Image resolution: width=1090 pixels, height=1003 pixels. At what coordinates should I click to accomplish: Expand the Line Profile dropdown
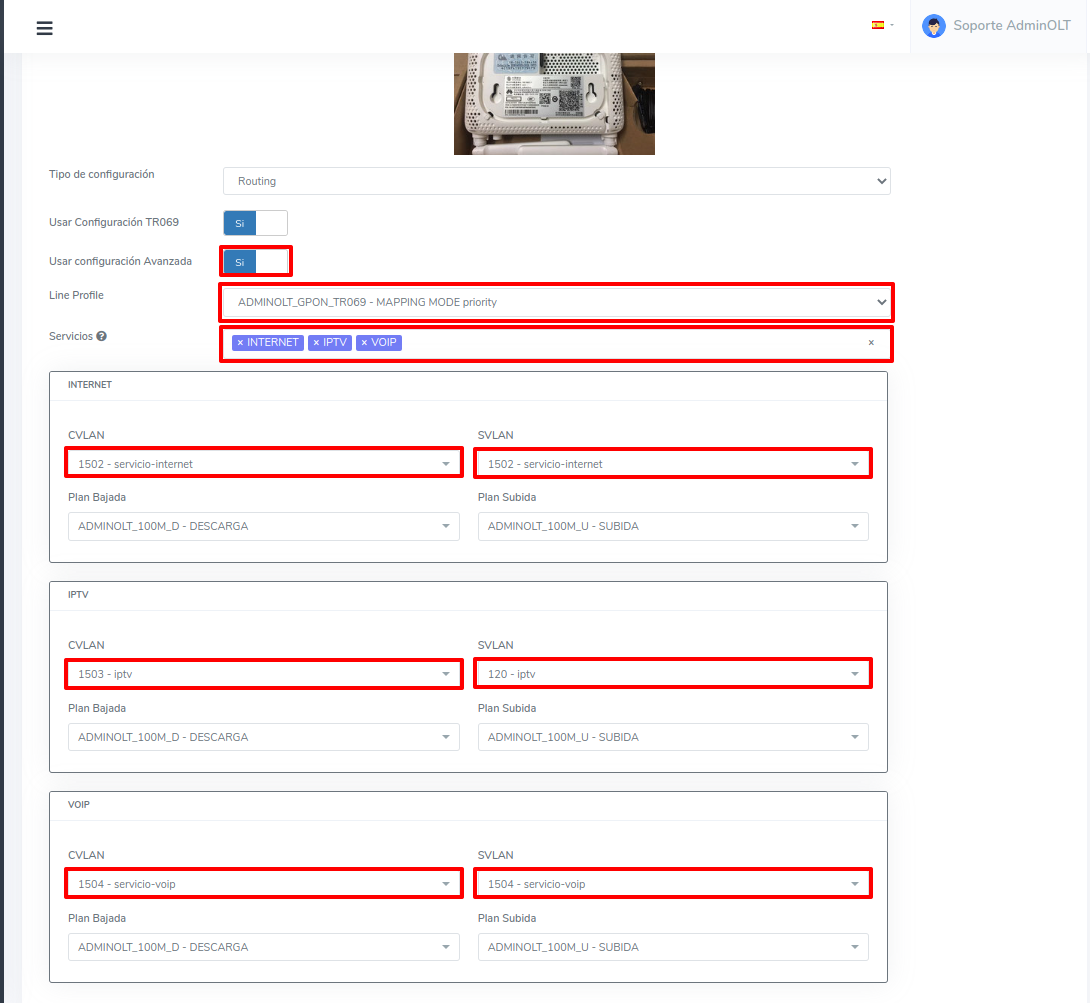(556, 302)
